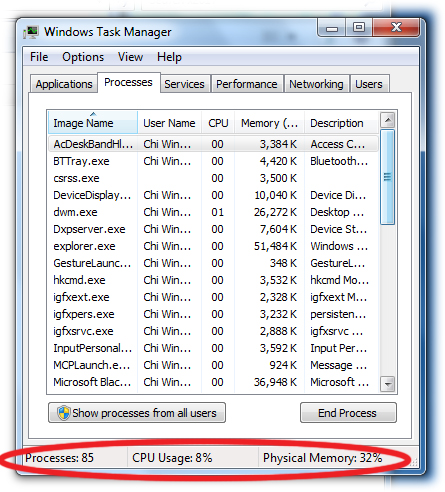Click the scrollbar down arrow in process list

[388, 384]
